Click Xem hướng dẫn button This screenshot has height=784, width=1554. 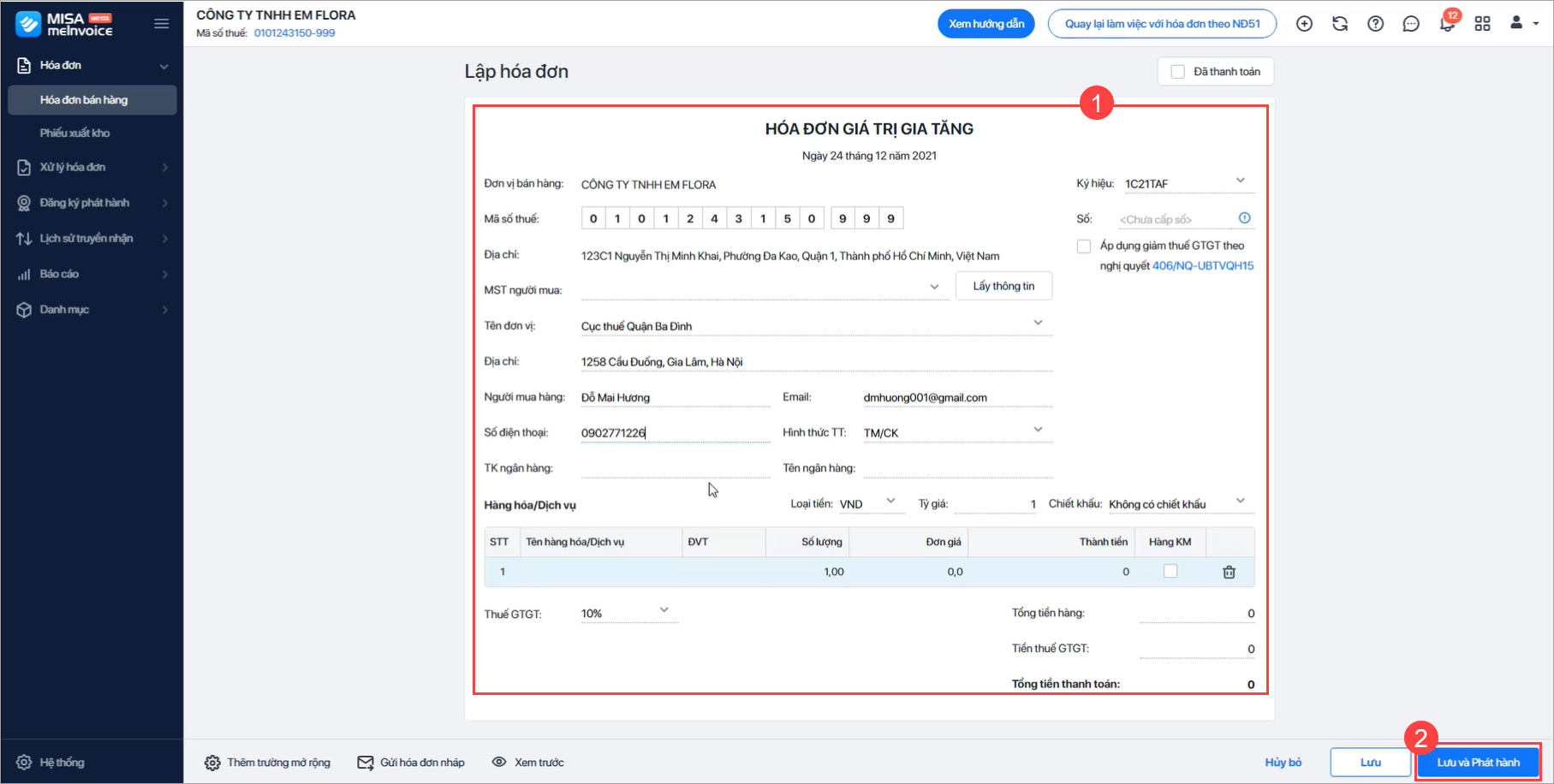pos(986,24)
